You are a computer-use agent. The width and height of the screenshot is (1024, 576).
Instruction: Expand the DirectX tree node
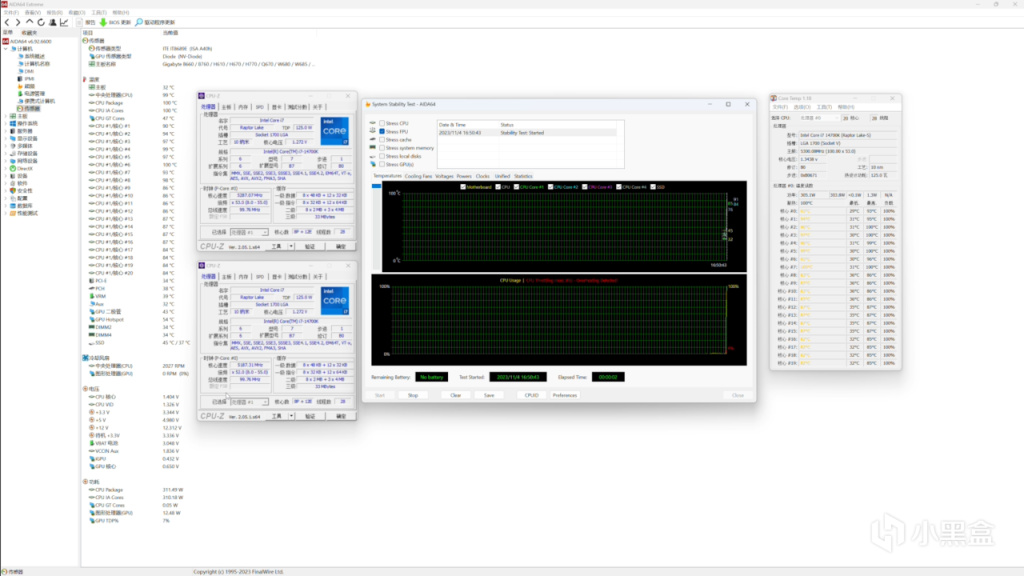[6, 168]
